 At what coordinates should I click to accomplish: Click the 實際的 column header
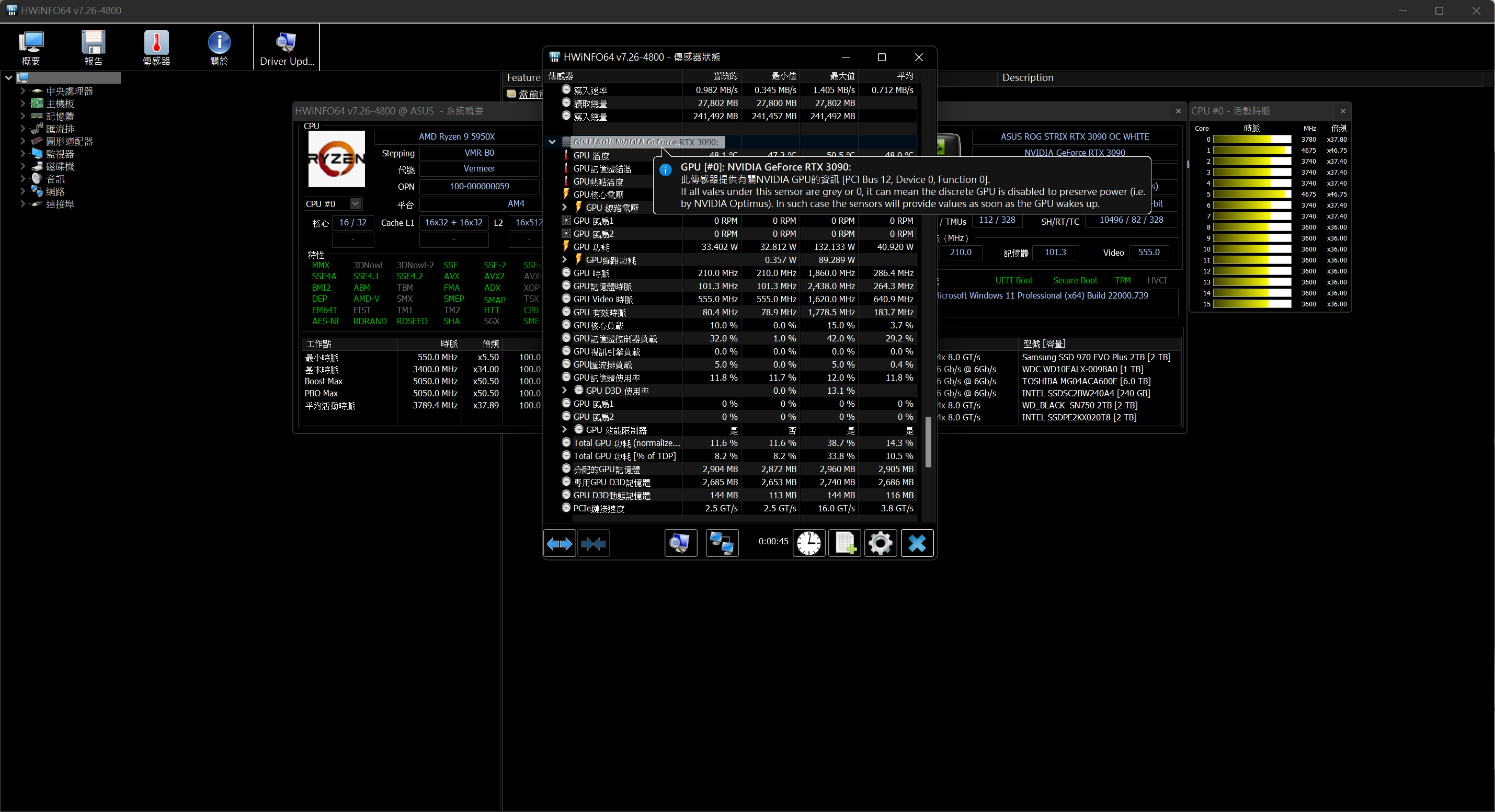(712, 76)
